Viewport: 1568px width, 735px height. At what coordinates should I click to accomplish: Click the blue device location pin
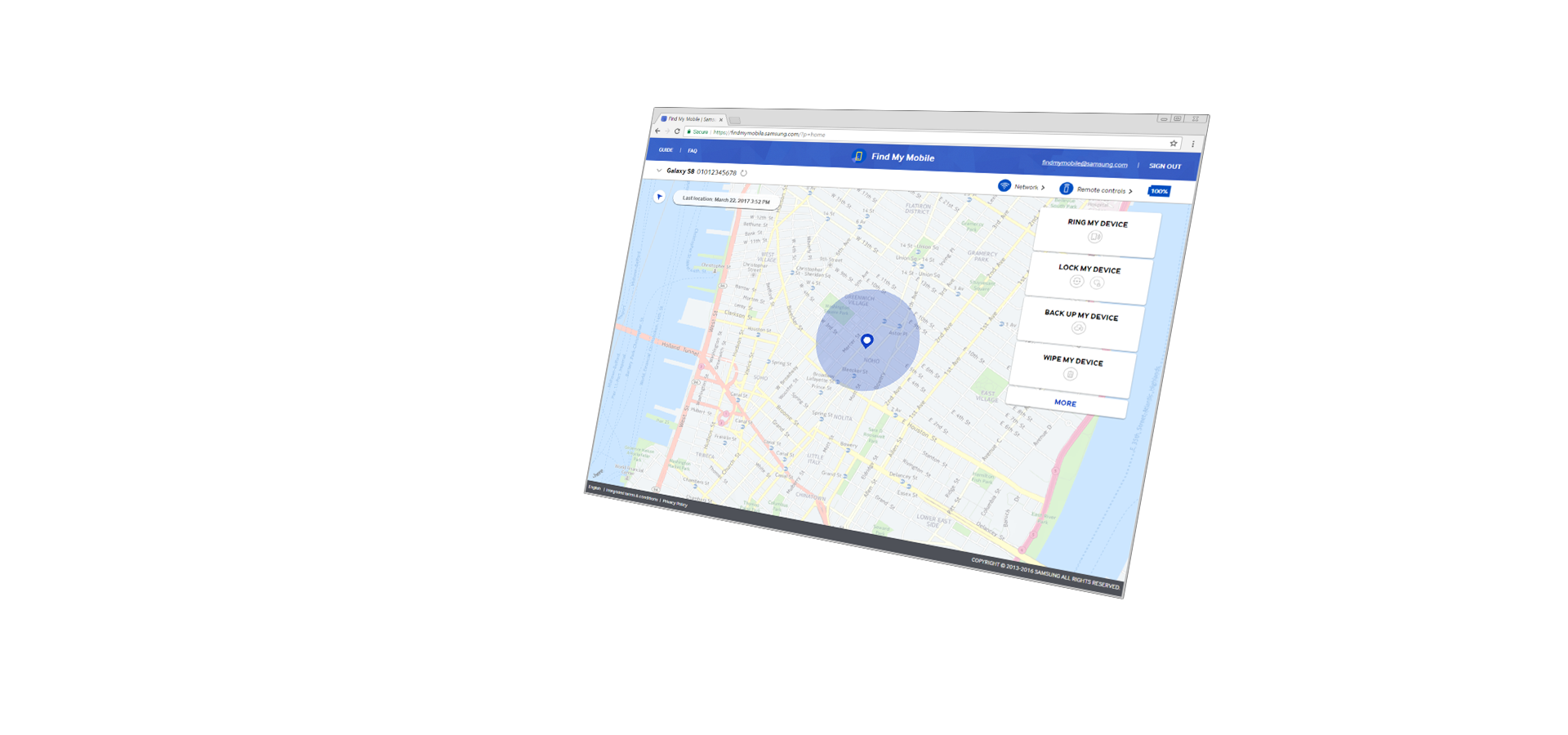coord(867,341)
